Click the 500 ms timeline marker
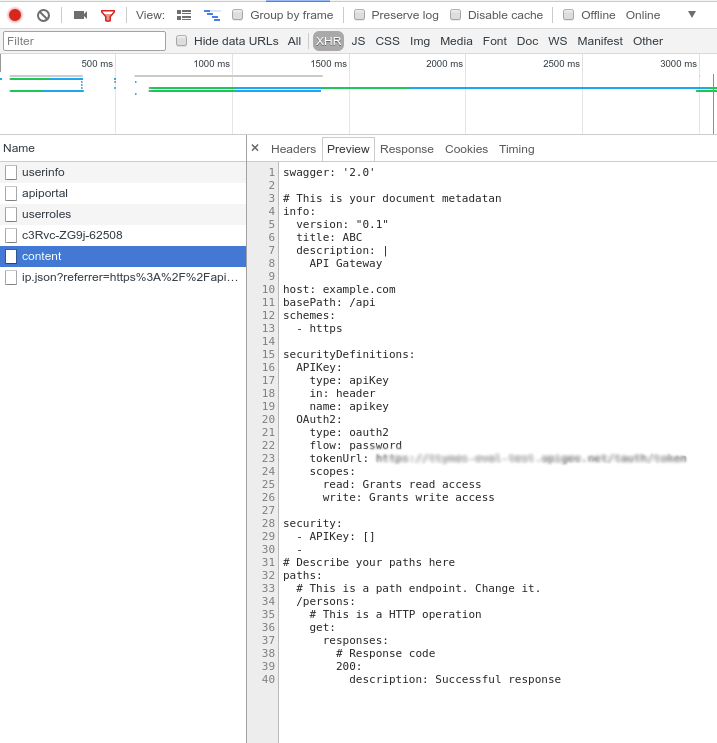 coord(97,63)
